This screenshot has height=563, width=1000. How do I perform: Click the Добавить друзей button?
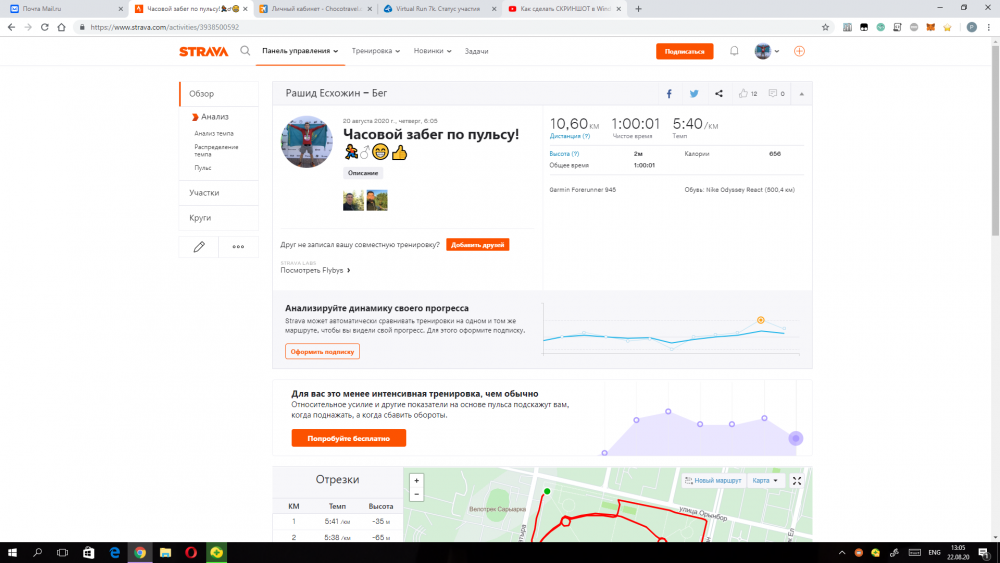(x=478, y=244)
